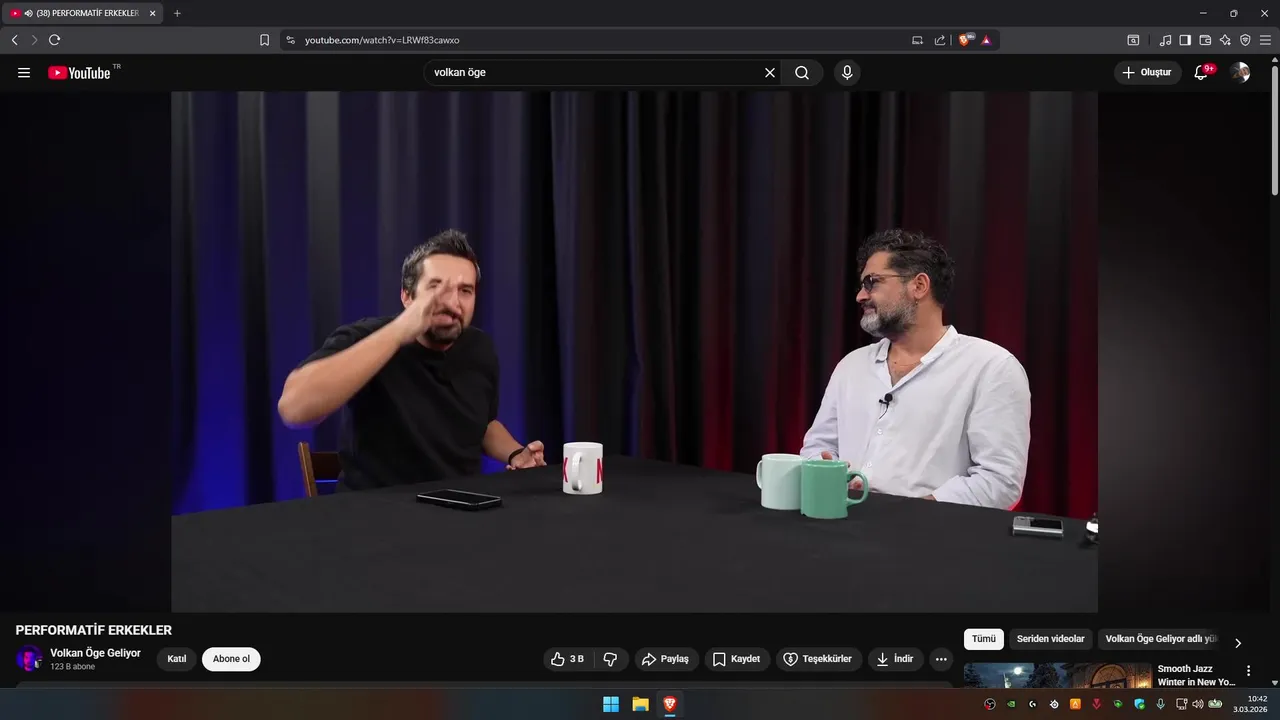Select the Volkan Öge Geliyor adlı chip

point(1161,639)
